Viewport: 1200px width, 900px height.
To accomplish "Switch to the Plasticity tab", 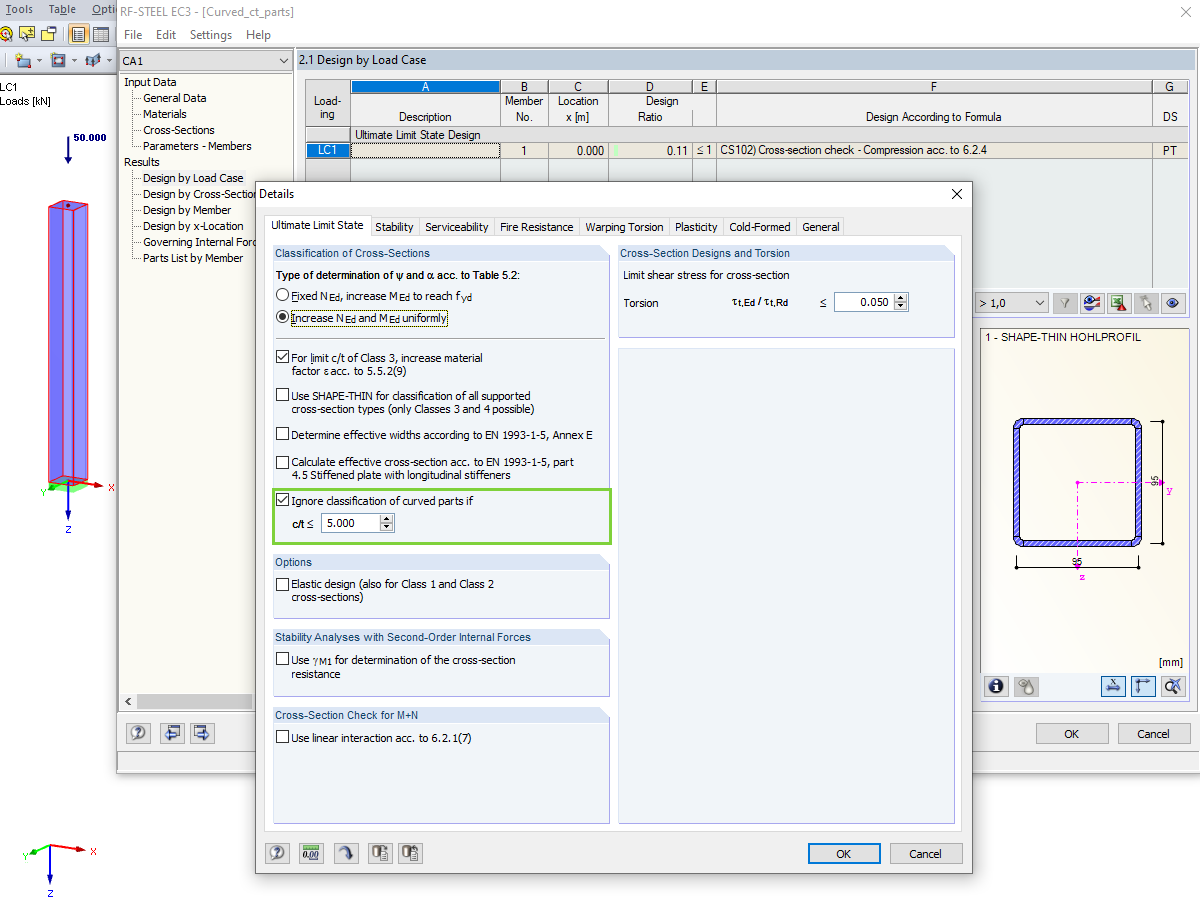I will pos(696,227).
